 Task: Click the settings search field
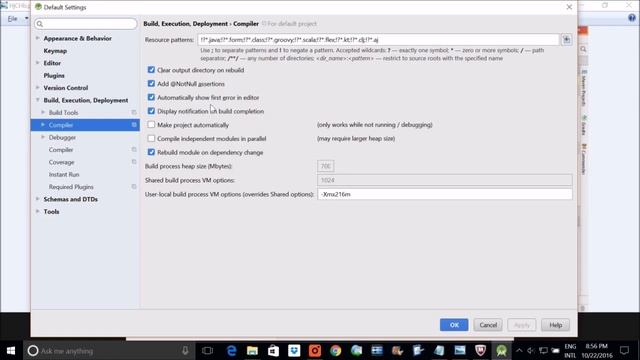(86, 24)
